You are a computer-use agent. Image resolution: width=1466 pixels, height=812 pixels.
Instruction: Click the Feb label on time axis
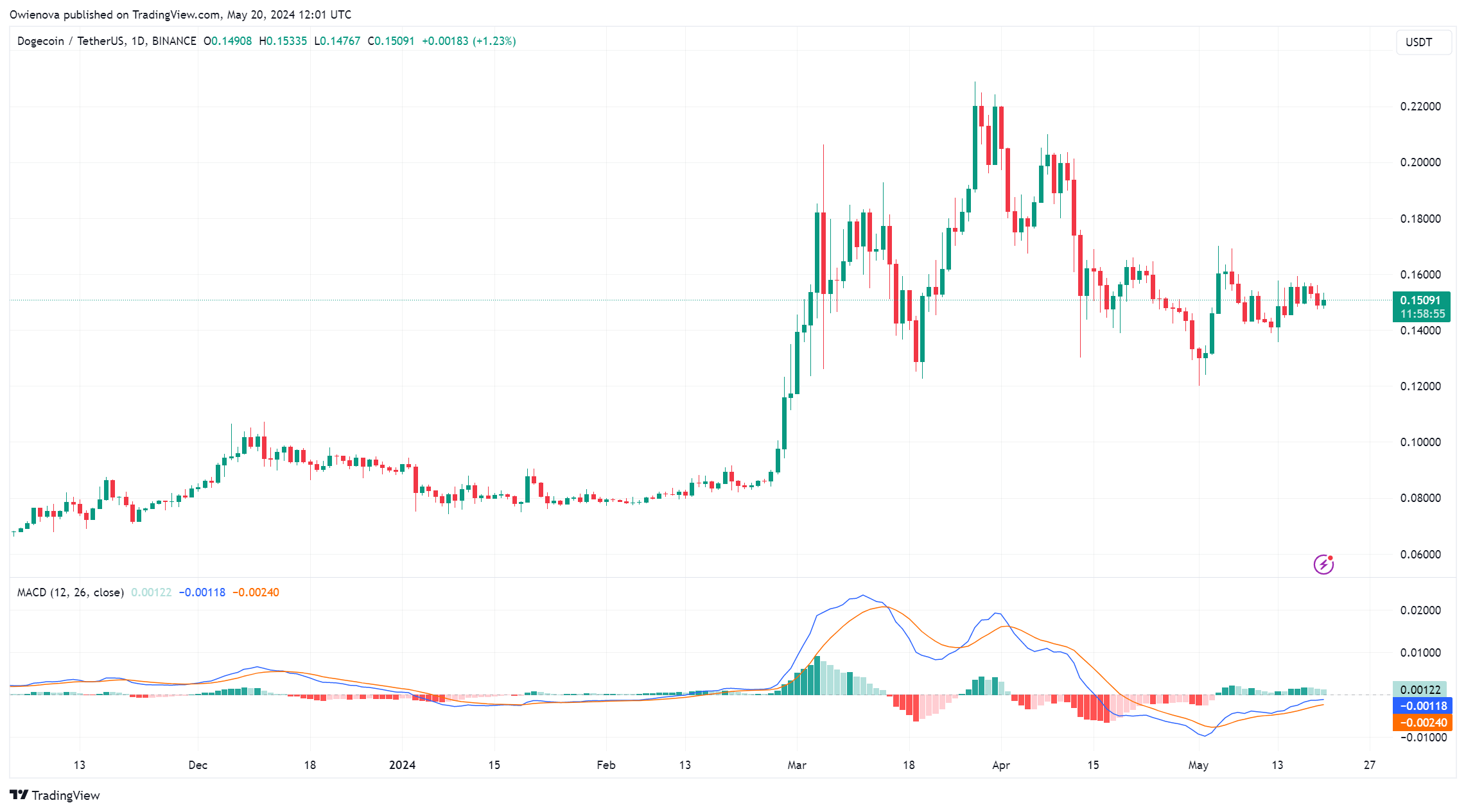coord(606,765)
